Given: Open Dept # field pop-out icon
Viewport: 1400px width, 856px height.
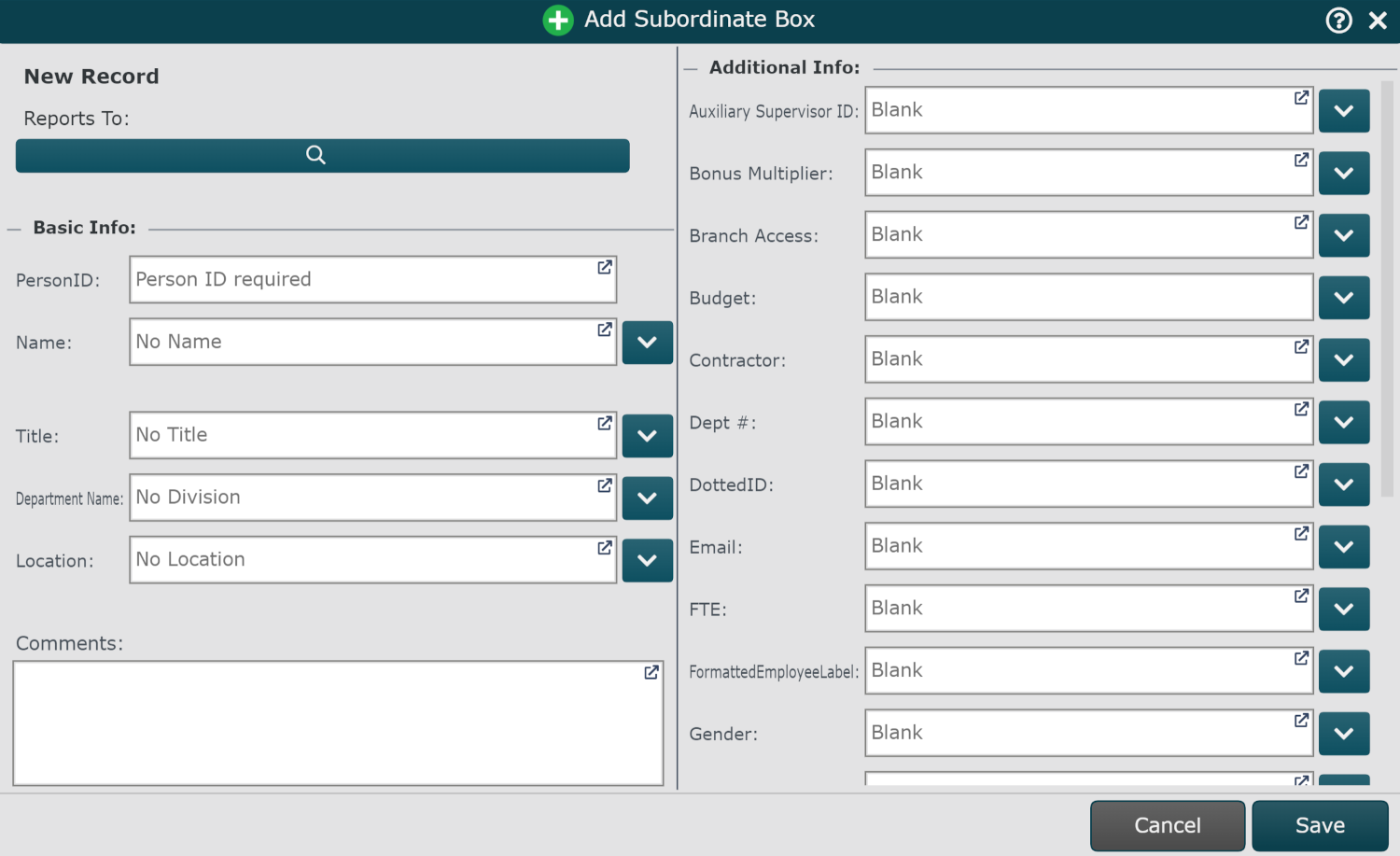Looking at the screenshot, I should [x=1301, y=409].
